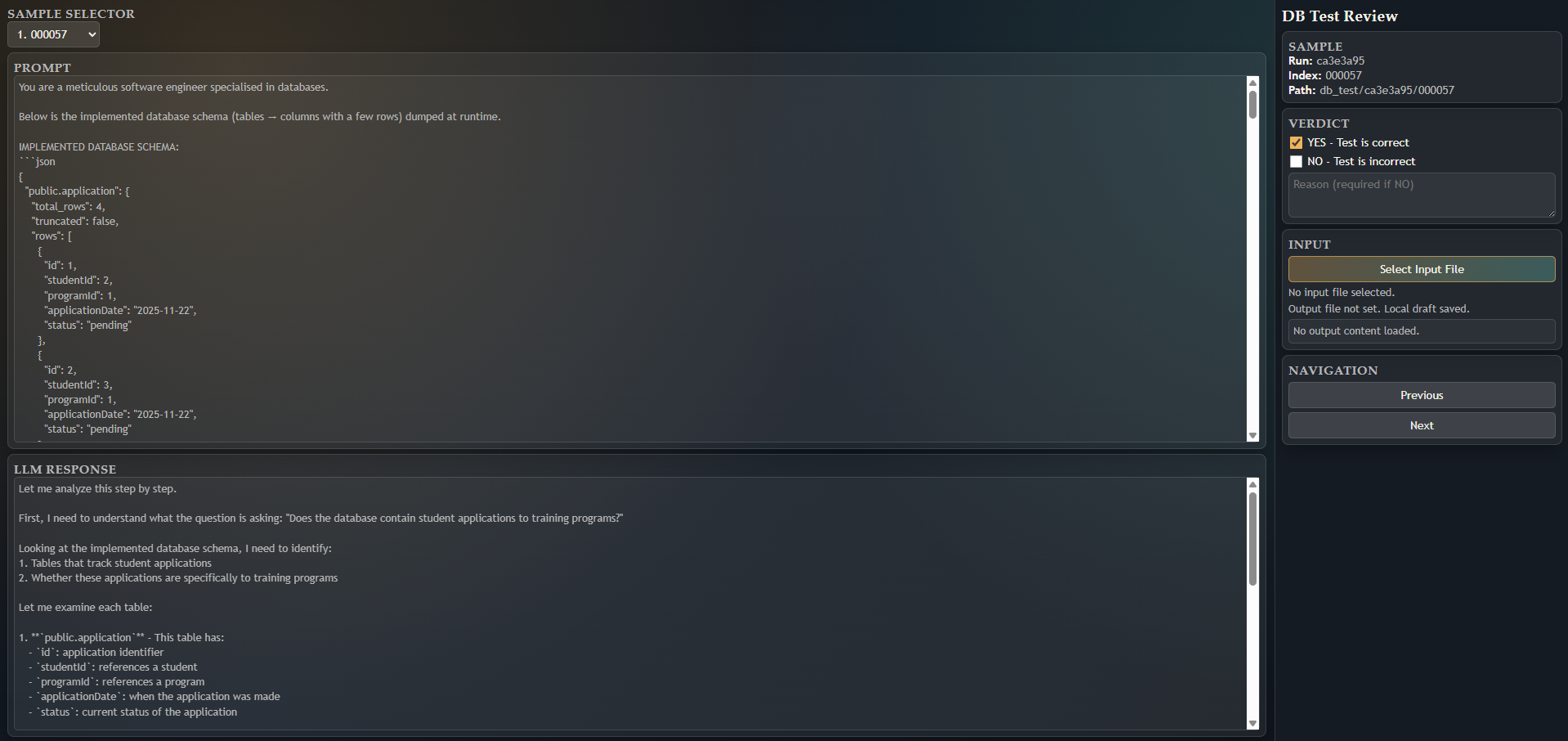Viewport: 1568px width, 741px height.
Task: Click the DB Test Review title
Action: tap(1339, 16)
